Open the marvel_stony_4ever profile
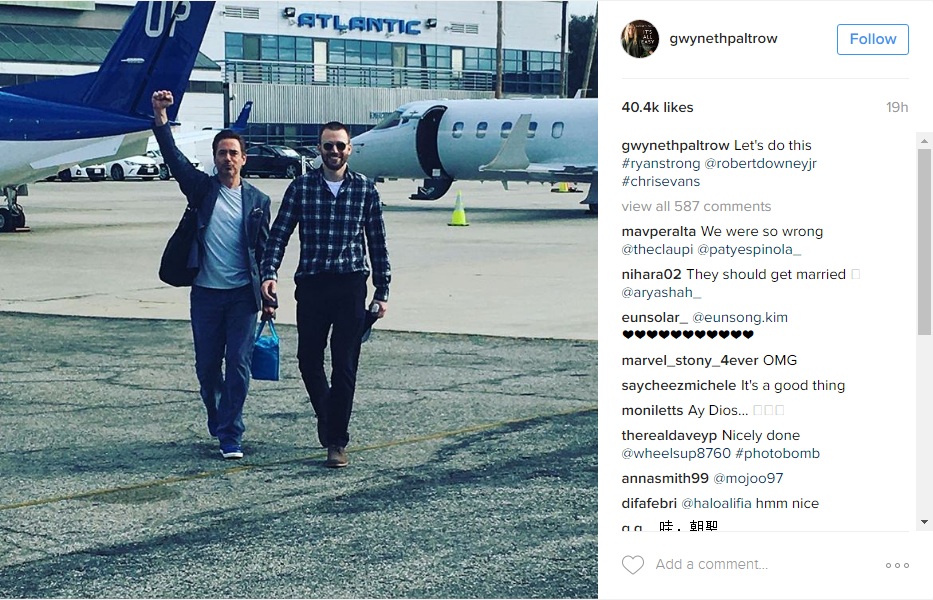The width and height of the screenshot is (933, 600). pyautogui.click(x=690, y=361)
